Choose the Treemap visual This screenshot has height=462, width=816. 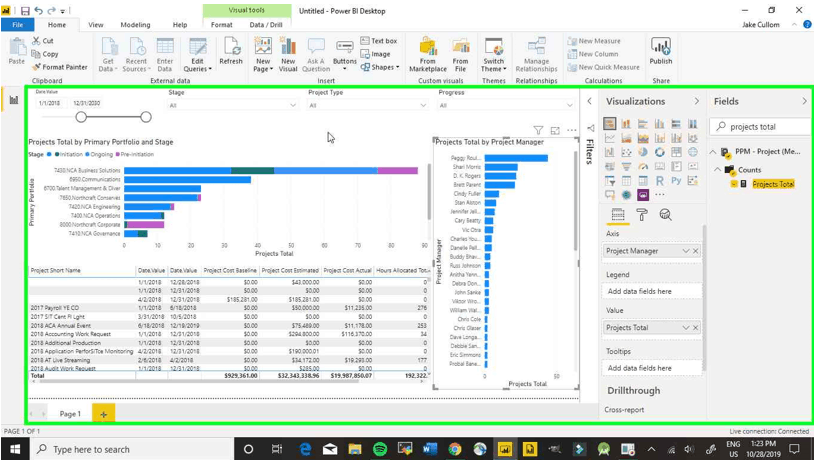[676, 152]
